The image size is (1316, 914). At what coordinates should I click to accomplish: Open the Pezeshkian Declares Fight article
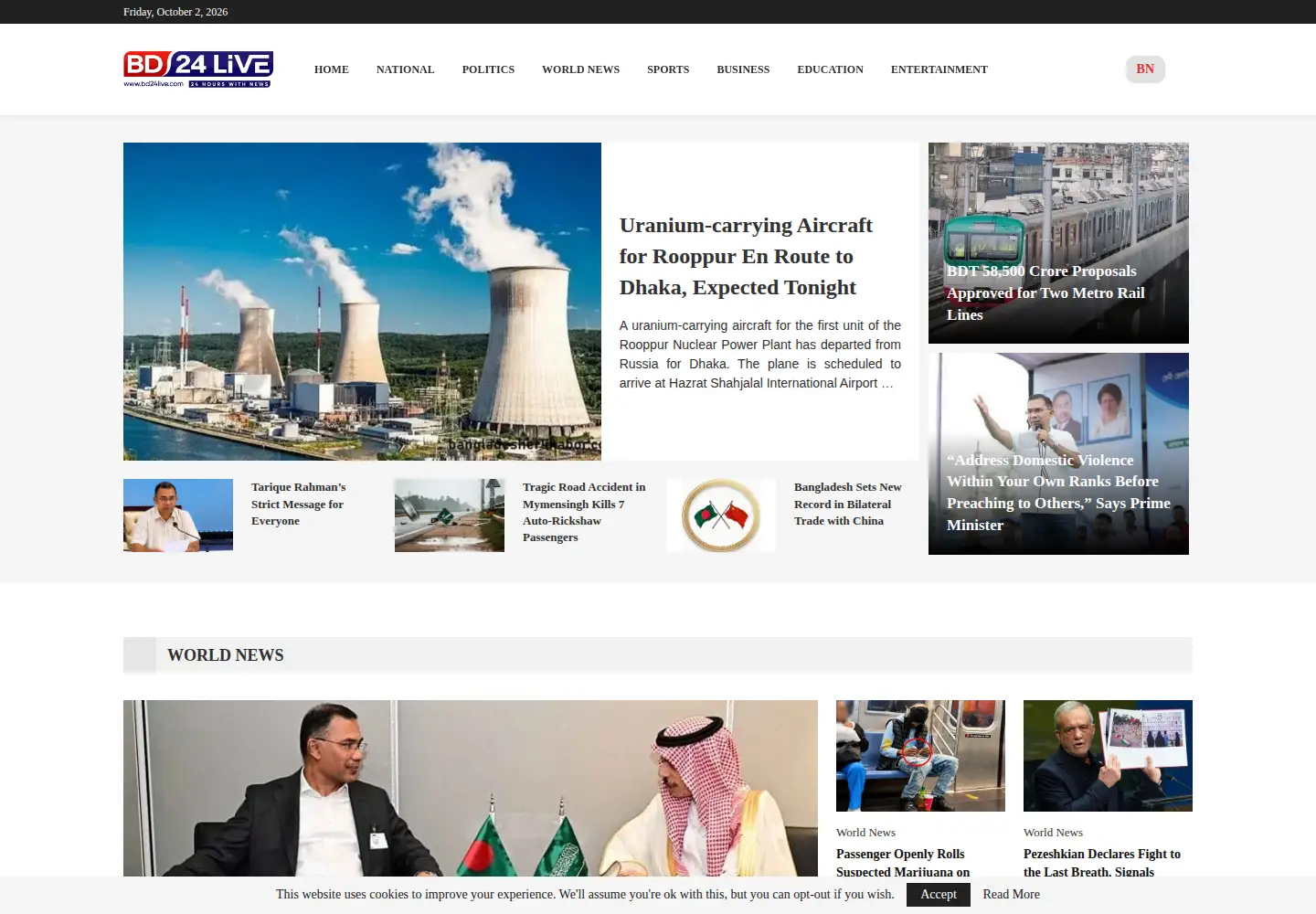(x=1102, y=863)
